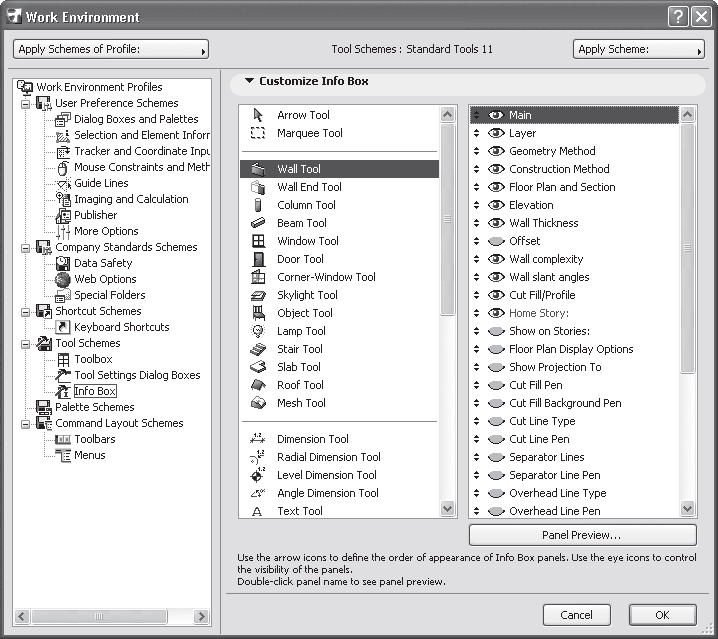Pick the Marquee Tool icon
The image size is (718, 639).
258,133
